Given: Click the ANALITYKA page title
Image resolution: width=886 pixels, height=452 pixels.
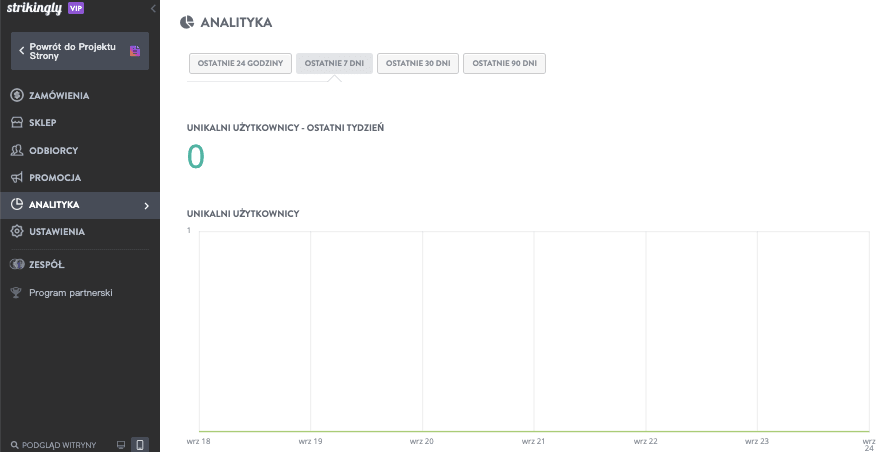Looking at the screenshot, I should 236,23.
